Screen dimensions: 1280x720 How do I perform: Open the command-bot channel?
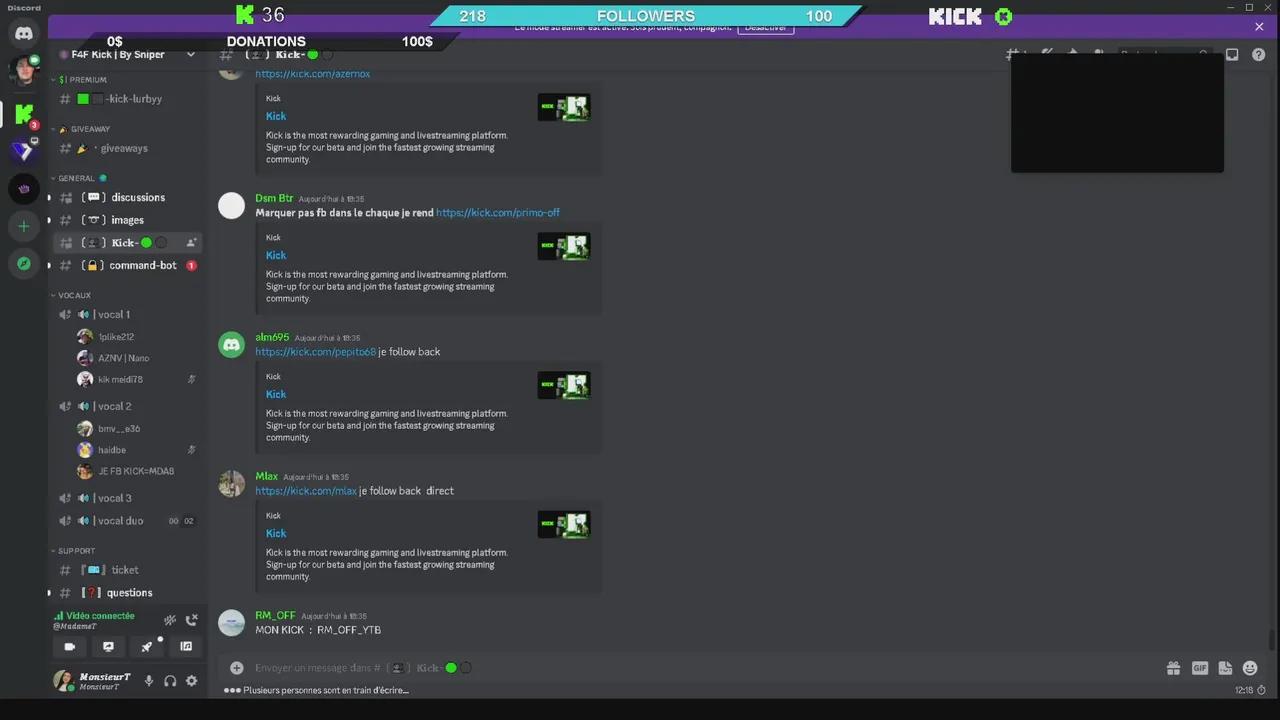point(128,265)
